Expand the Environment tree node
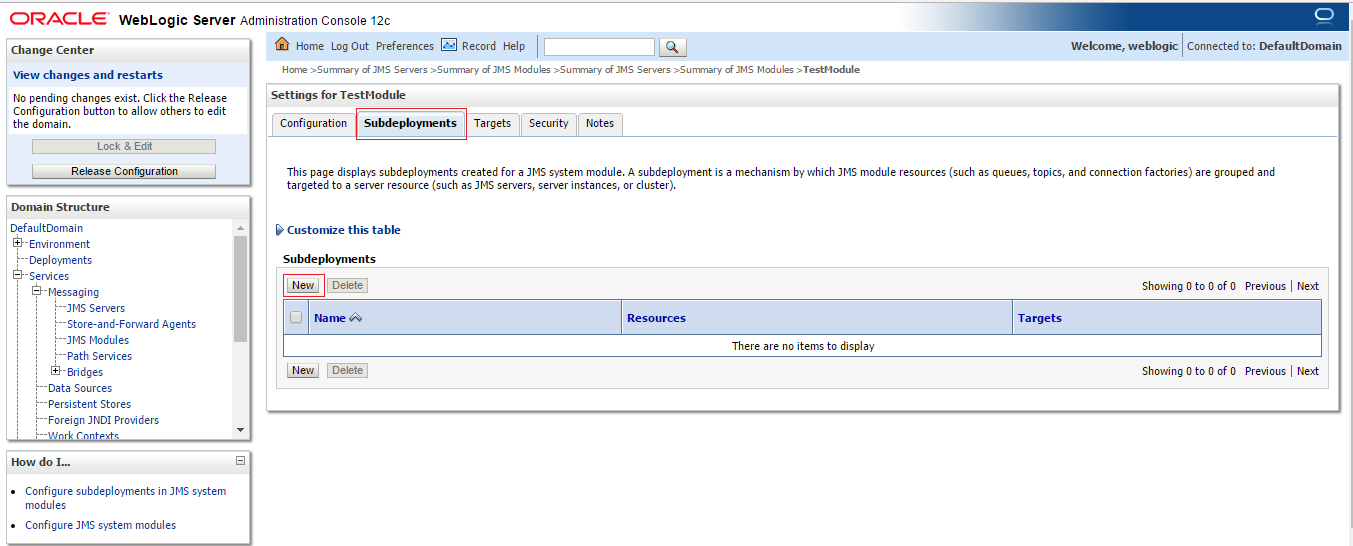 point(18,243)
